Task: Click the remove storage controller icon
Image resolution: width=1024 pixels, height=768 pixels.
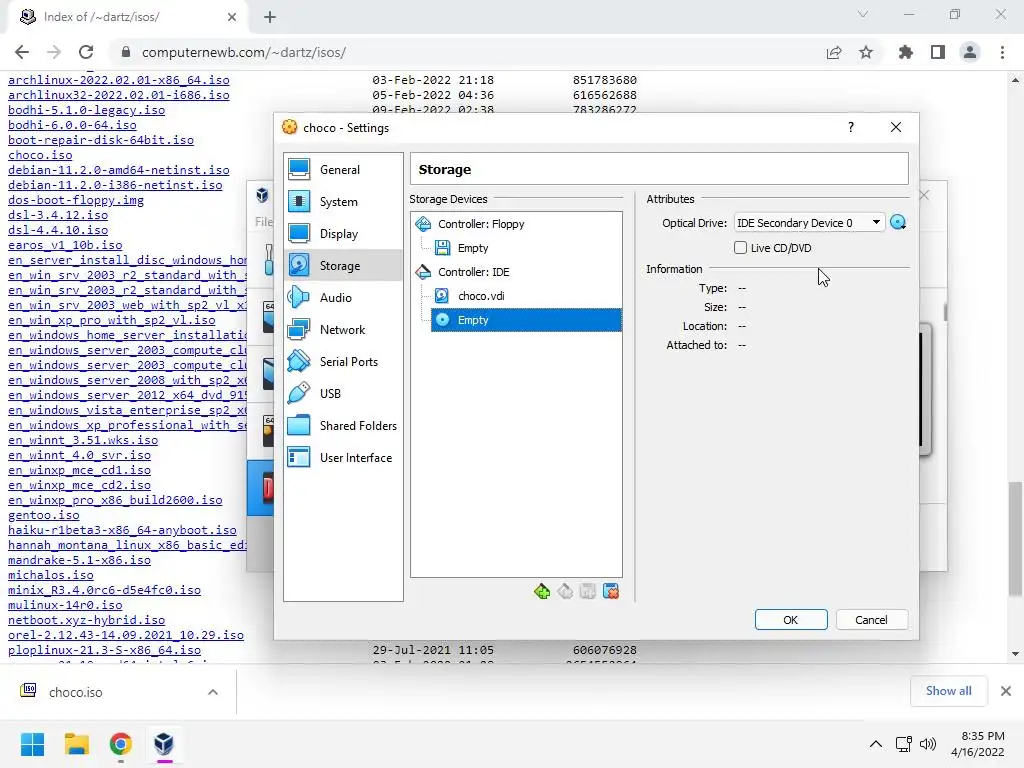Action: coord(565,592)
